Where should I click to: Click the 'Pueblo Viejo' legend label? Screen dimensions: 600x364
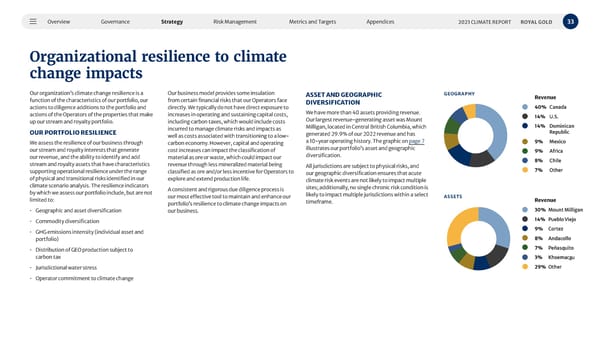(562, 219)
